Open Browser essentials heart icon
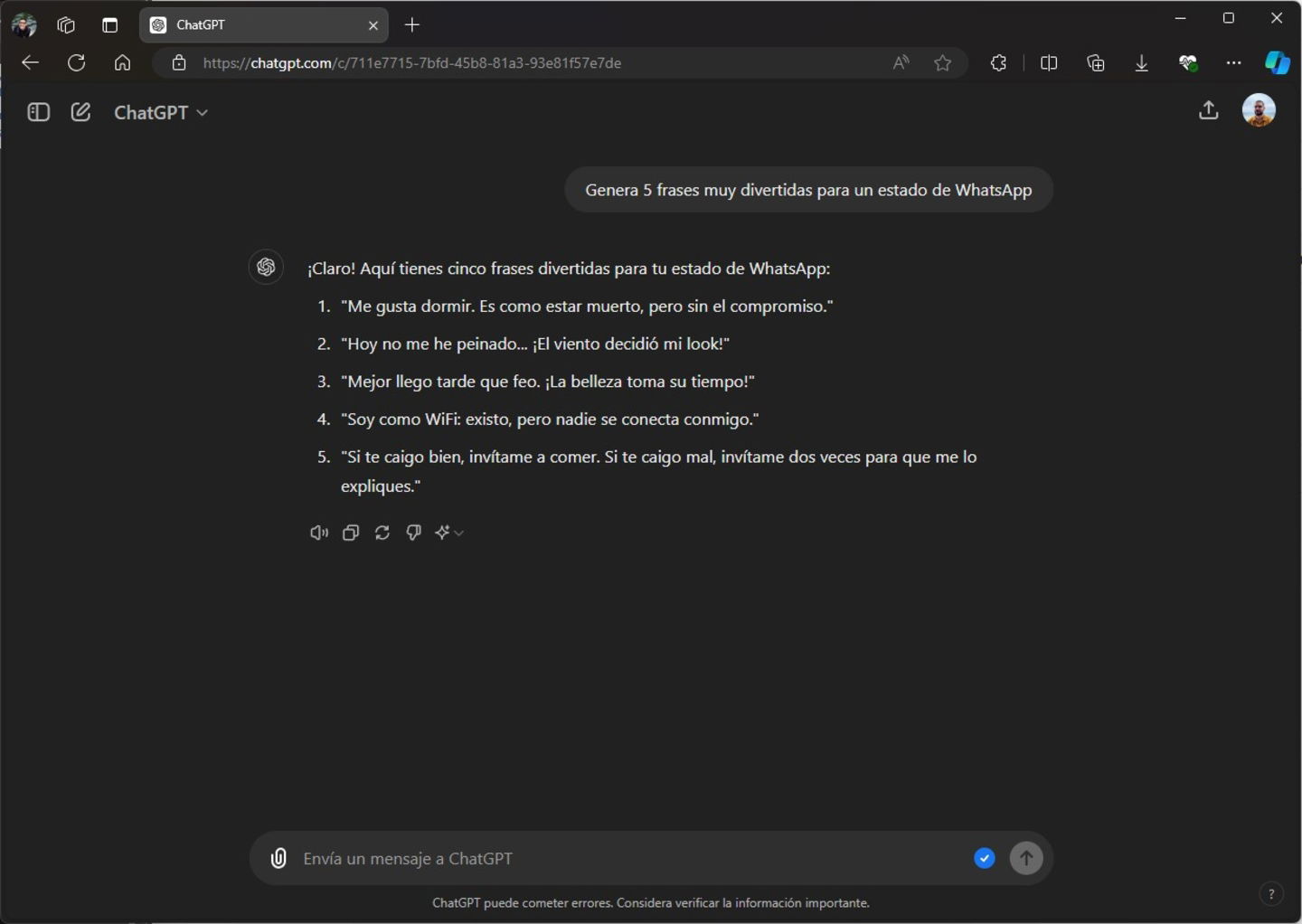Viewport: 1302px width, 924px height. [1188, 62]
